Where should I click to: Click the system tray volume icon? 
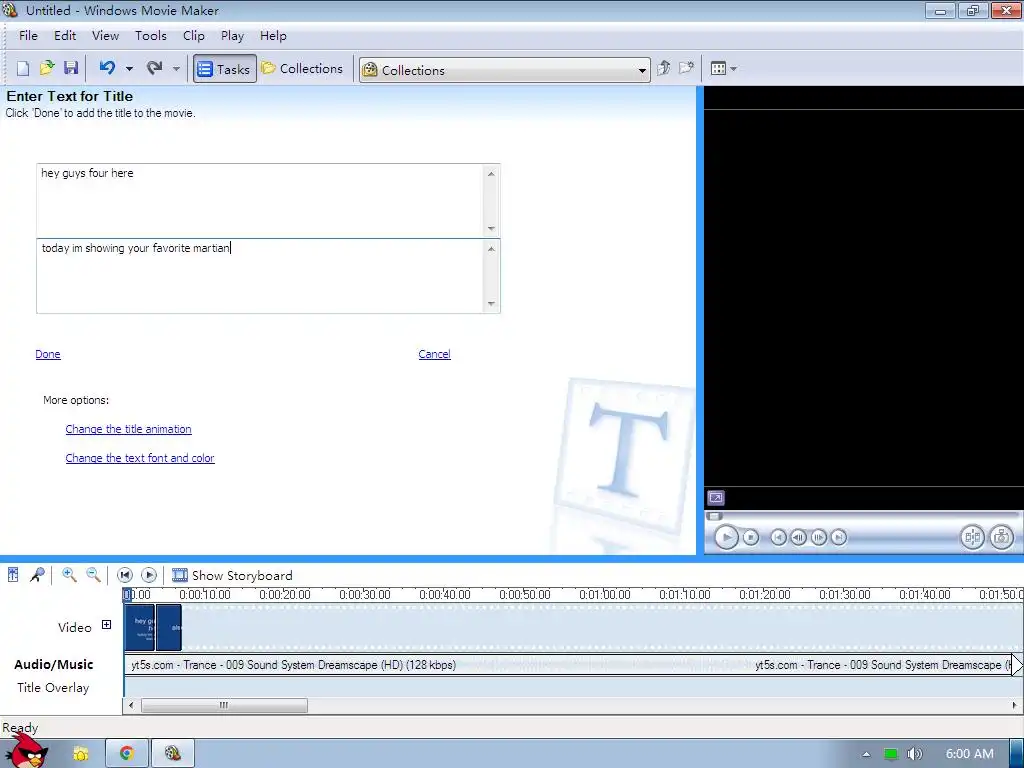click(x=914, y=754)
